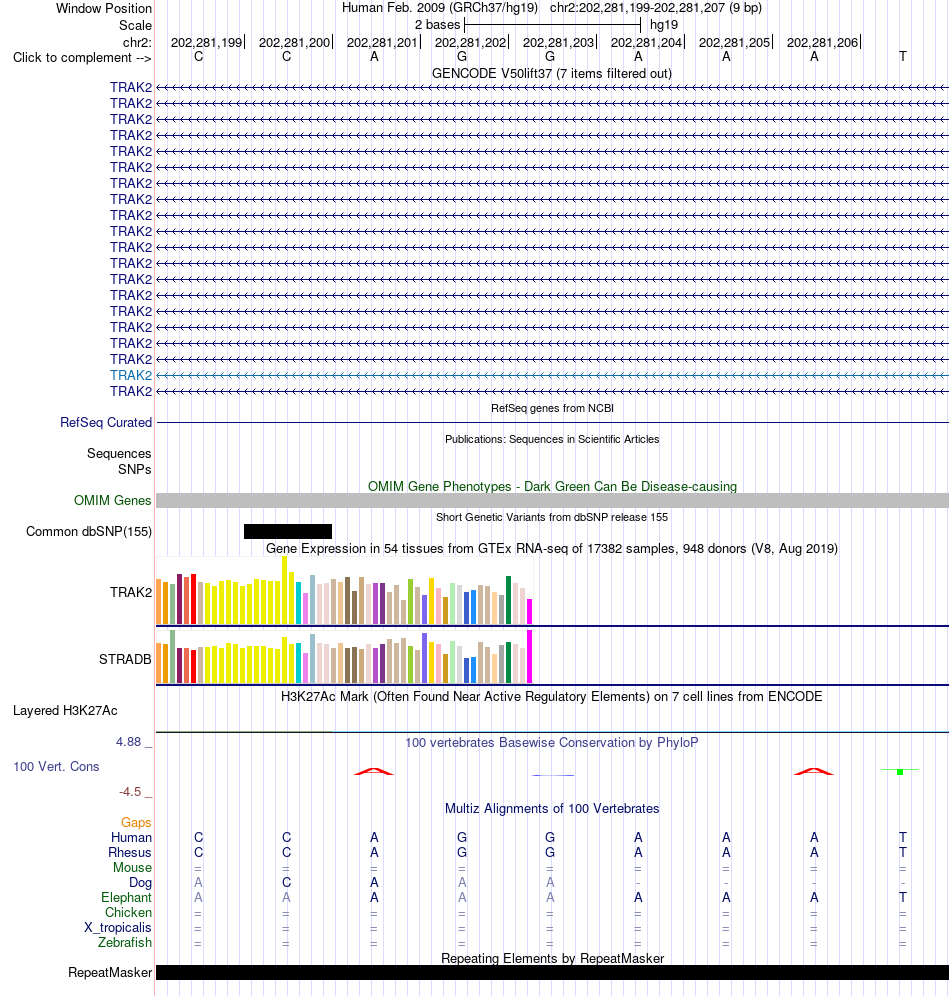Click the Window Position label
Image resolution: width=950 pixels, height=996 pixels.
pos(104,9)
